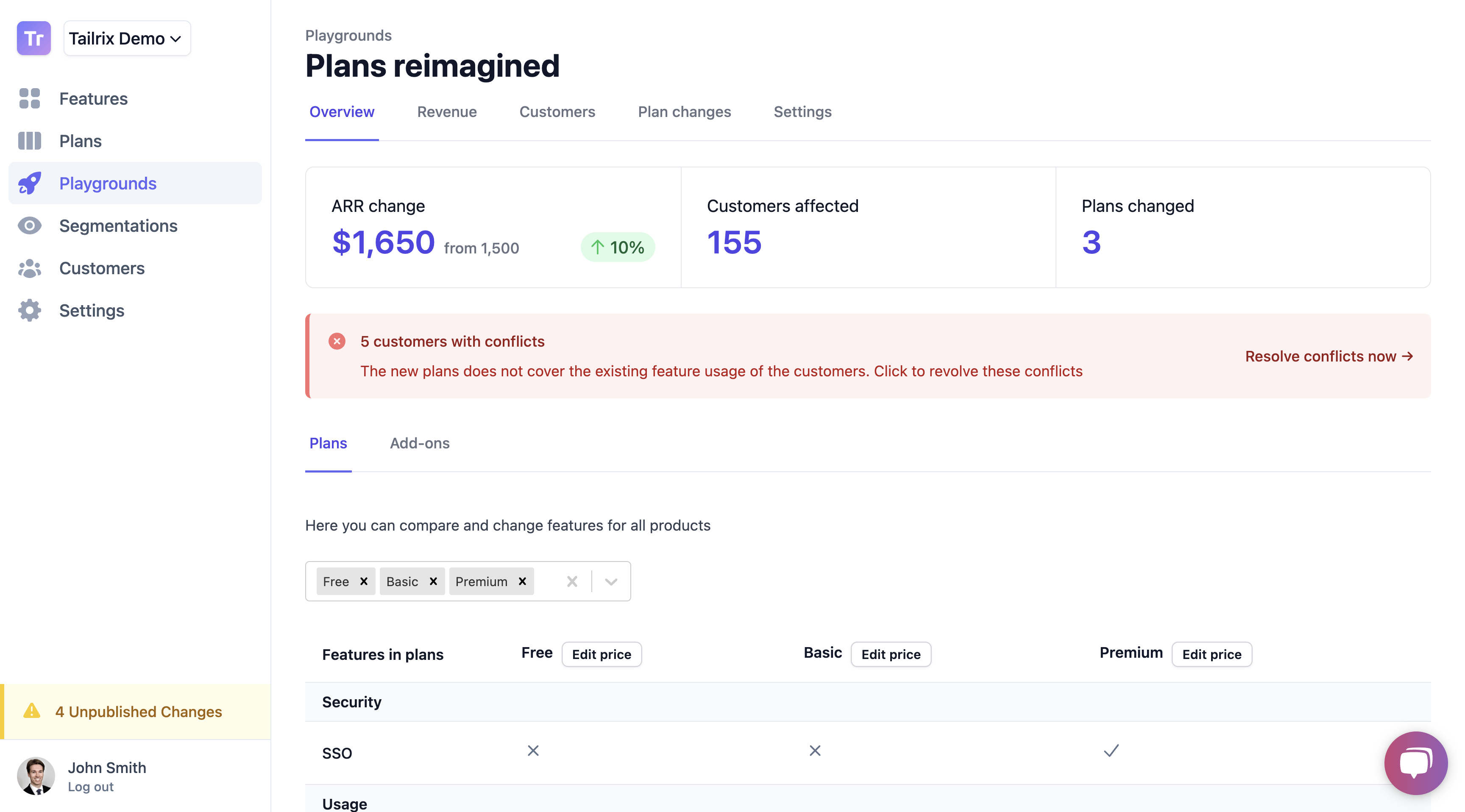Viewport: 1465px width, 812px height.
Task: Click the Playgrounds rocket icon
Action: 30,183
